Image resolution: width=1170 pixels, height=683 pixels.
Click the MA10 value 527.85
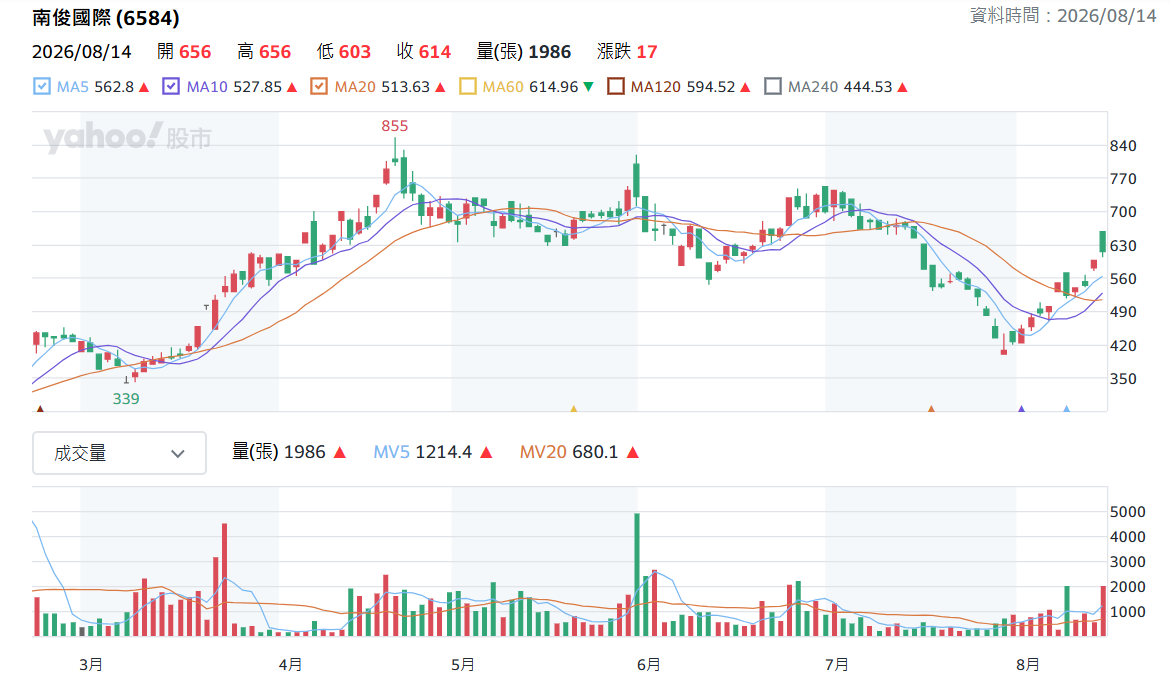click(257, 87)
